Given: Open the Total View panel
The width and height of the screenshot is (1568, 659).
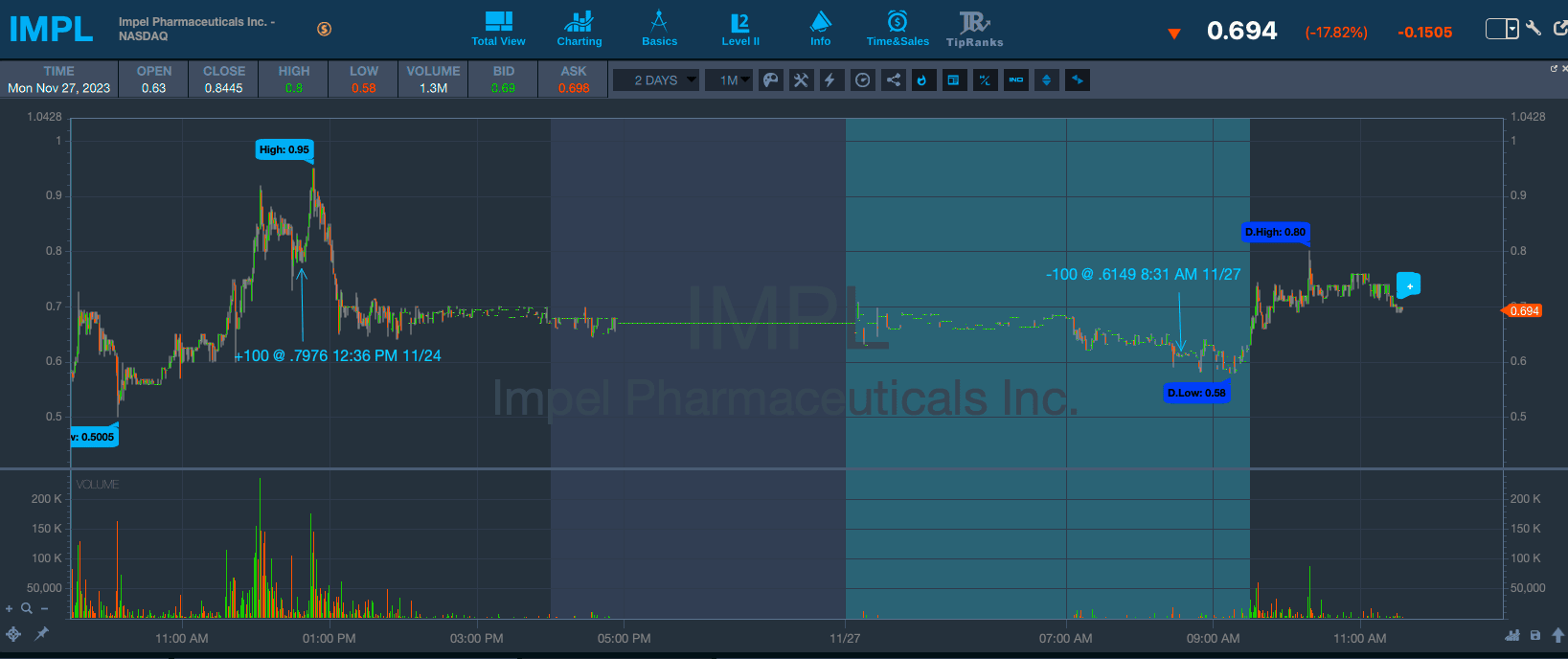Looking at the screenshot, I should pos(498,29).
